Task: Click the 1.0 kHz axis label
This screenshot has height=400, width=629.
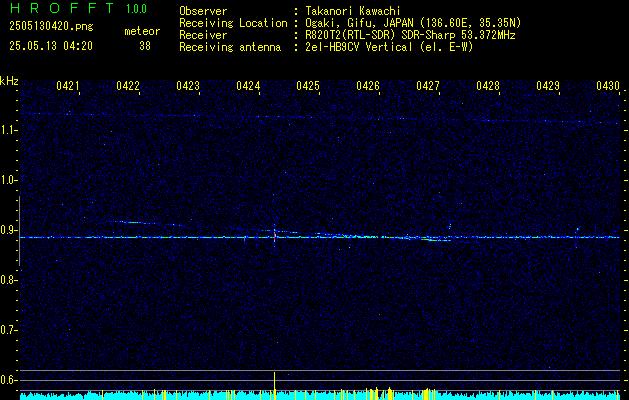Action: (7, 181)
